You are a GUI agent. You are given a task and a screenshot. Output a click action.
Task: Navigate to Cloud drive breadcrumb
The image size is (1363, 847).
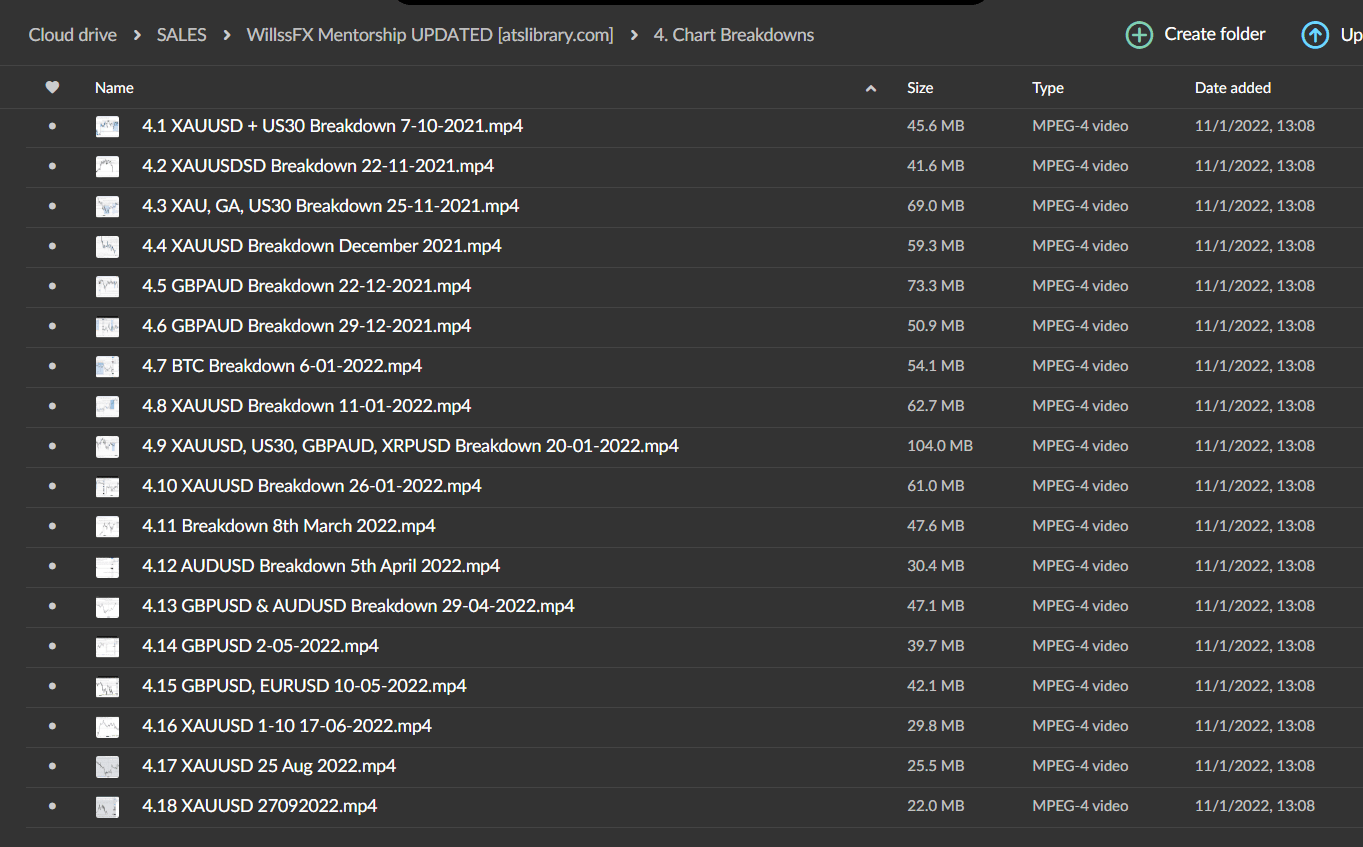point(72,35)
